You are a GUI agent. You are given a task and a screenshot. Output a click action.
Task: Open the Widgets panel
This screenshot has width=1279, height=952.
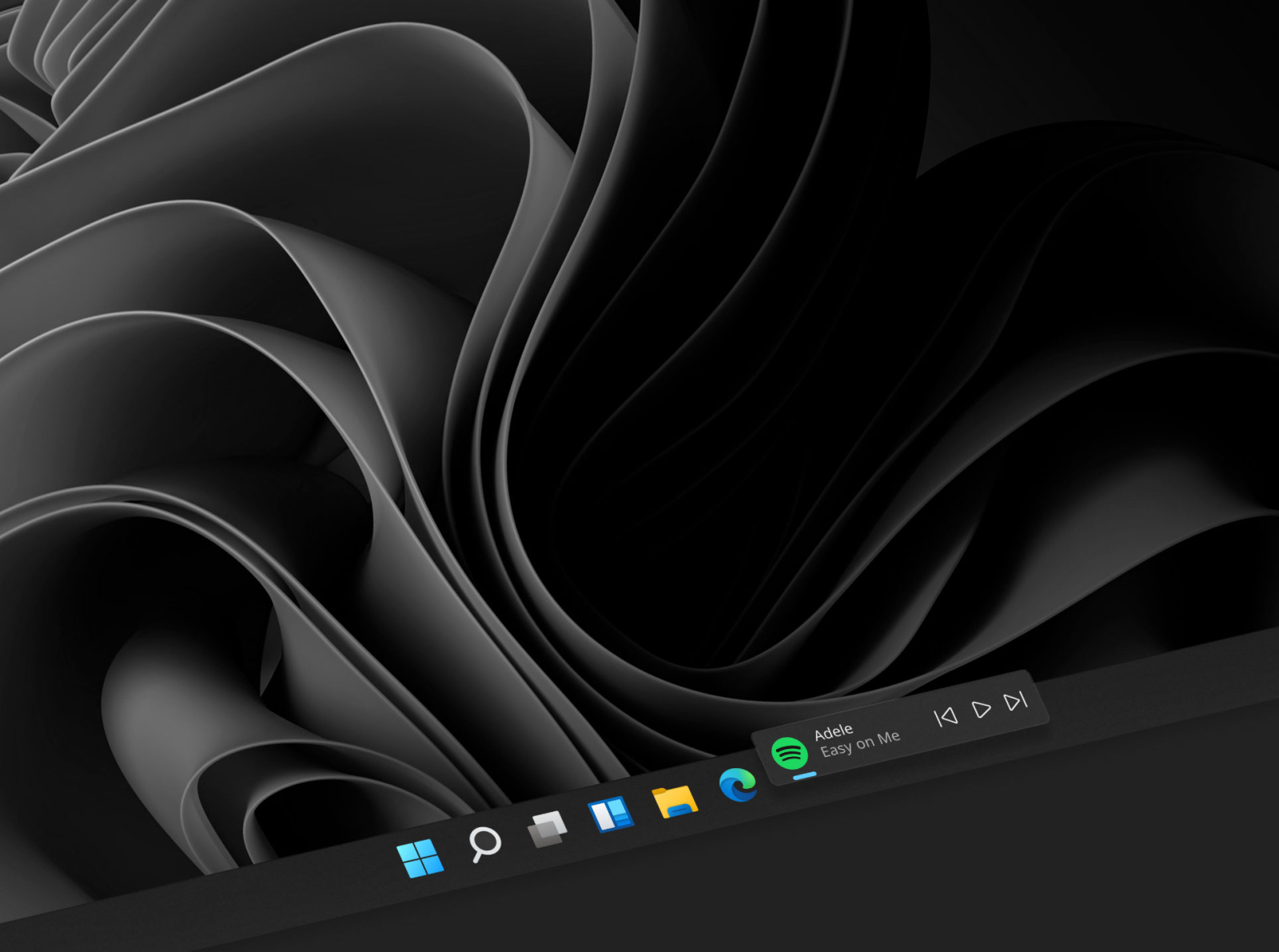coord(611,815)
